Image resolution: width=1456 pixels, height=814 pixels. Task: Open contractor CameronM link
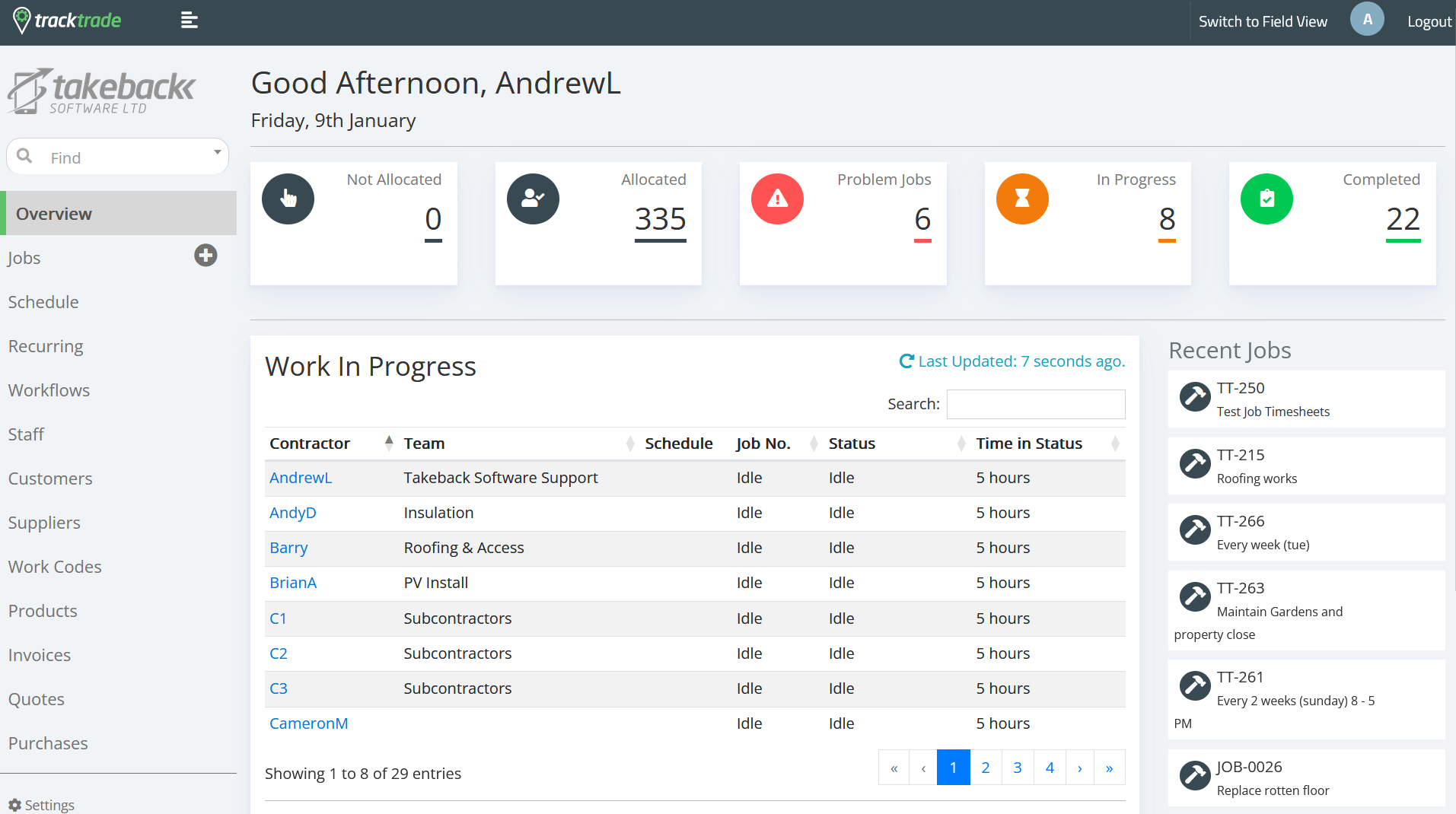click(309, 723)
